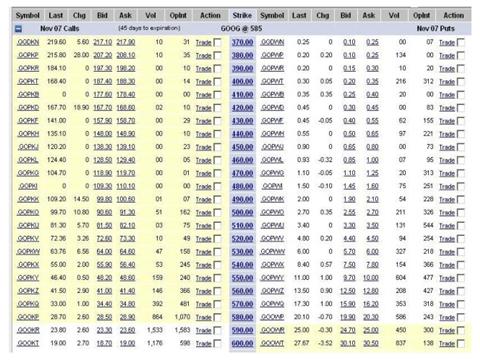Tick the put checkbox for strike 590.00
The image size is (480, 360).
point(461,330)
